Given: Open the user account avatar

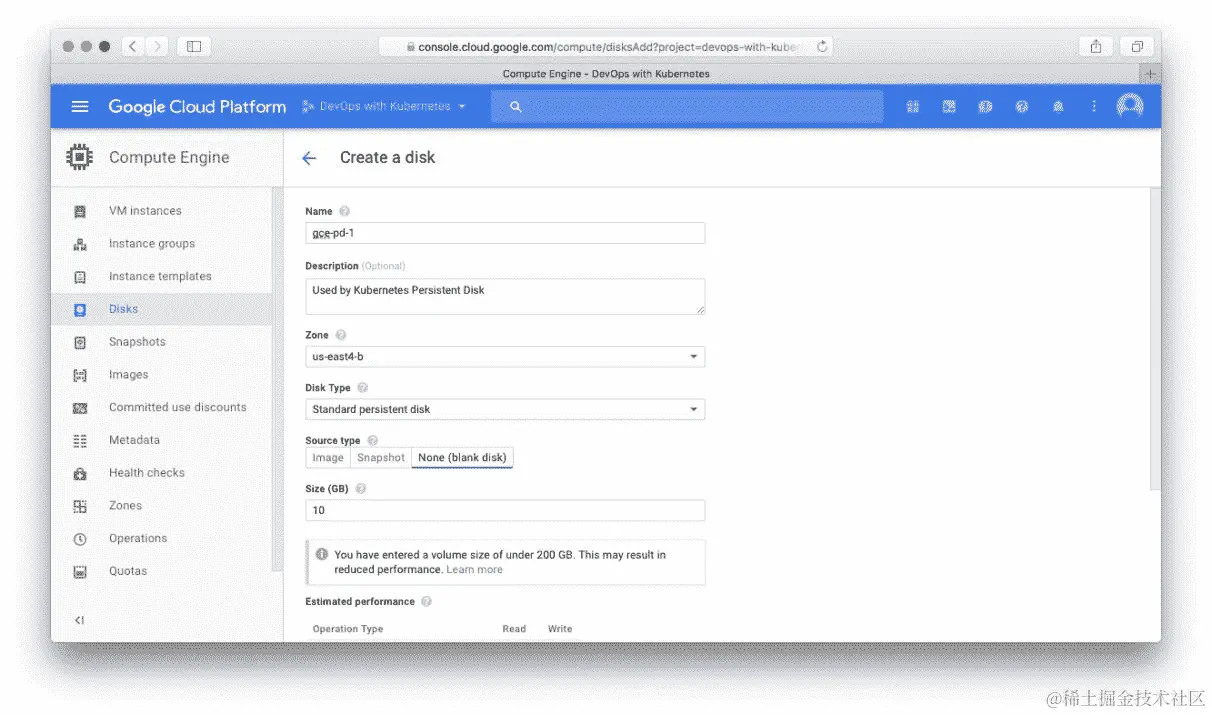Looking at the screenshot, I should [x=1130, y=106].
